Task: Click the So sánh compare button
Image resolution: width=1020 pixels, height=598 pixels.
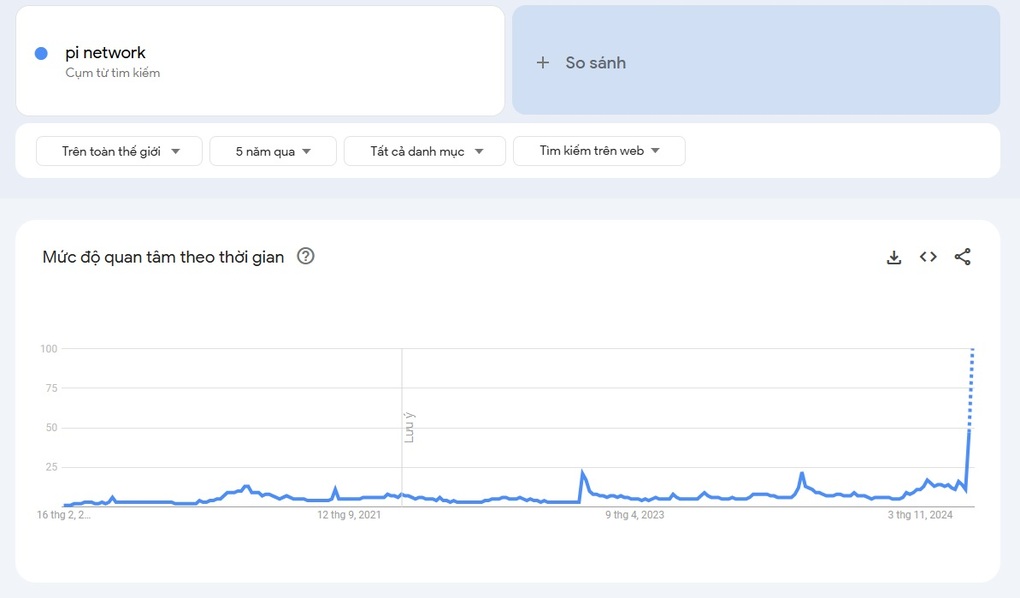Action: coord(756,60)
